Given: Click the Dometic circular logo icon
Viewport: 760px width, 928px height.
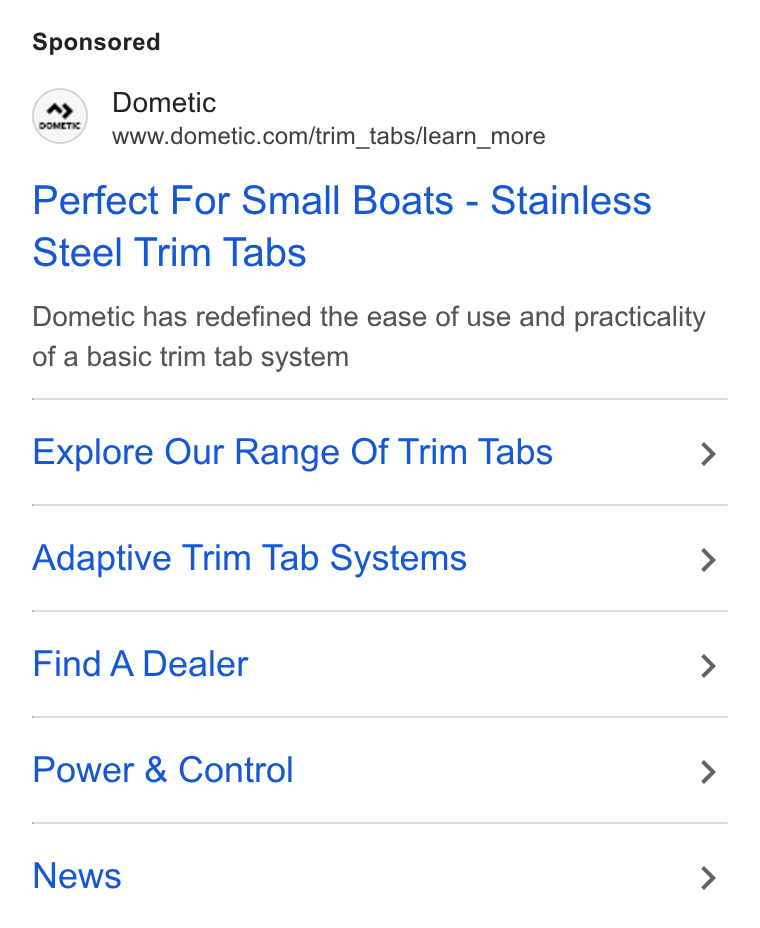Looking at the screenshot, I should click(x=60, y=116).
